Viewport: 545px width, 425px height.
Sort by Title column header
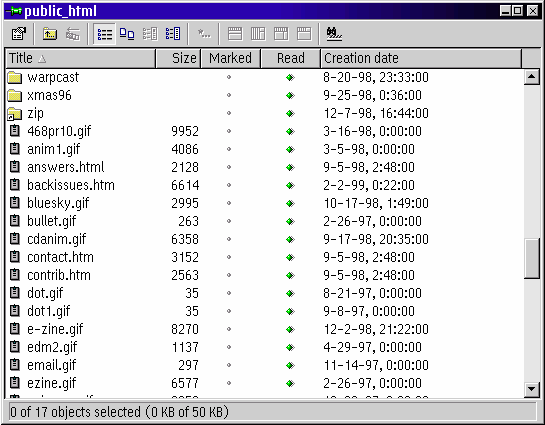(x=81, y=58)
